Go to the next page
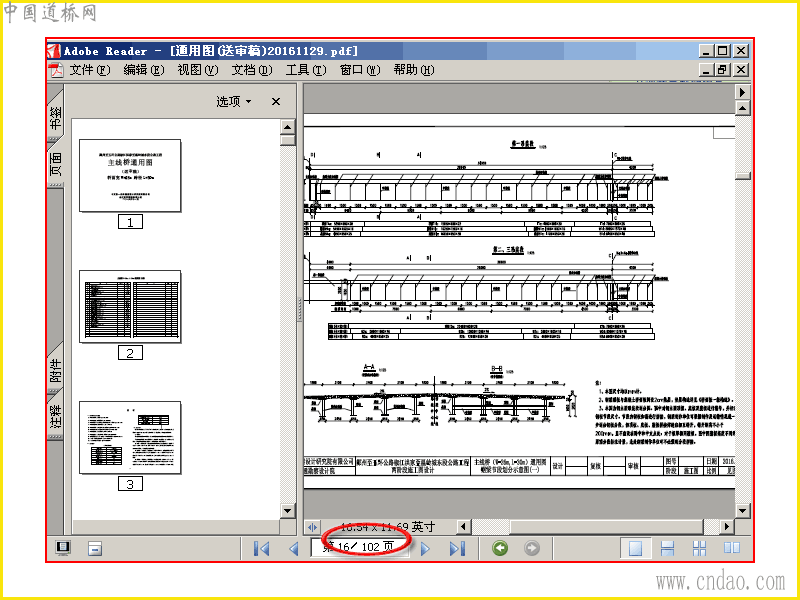 (425, 548)
